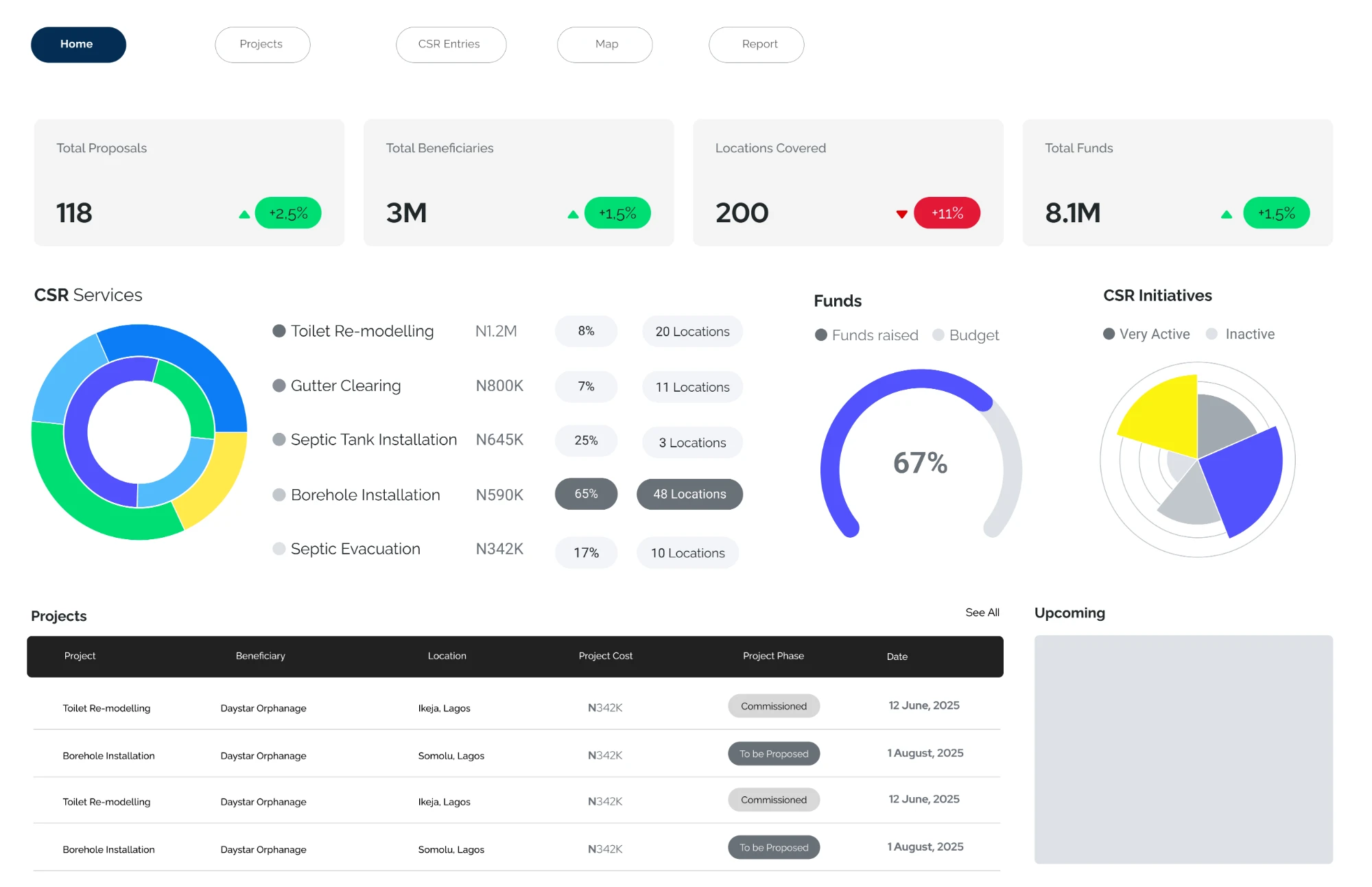This screenshot has height=887, width=1372.
Task: Sort by the Beneficiary column header
Action: coord(261,656)
